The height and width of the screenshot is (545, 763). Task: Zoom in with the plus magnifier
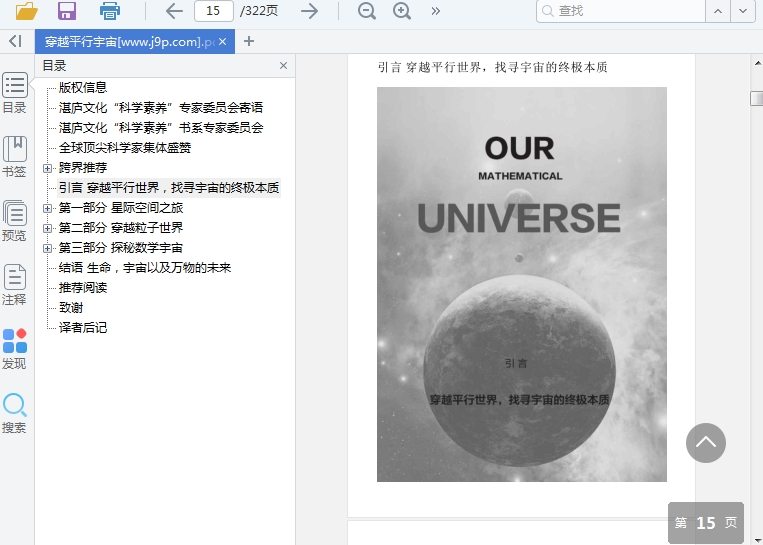(402, 11)
